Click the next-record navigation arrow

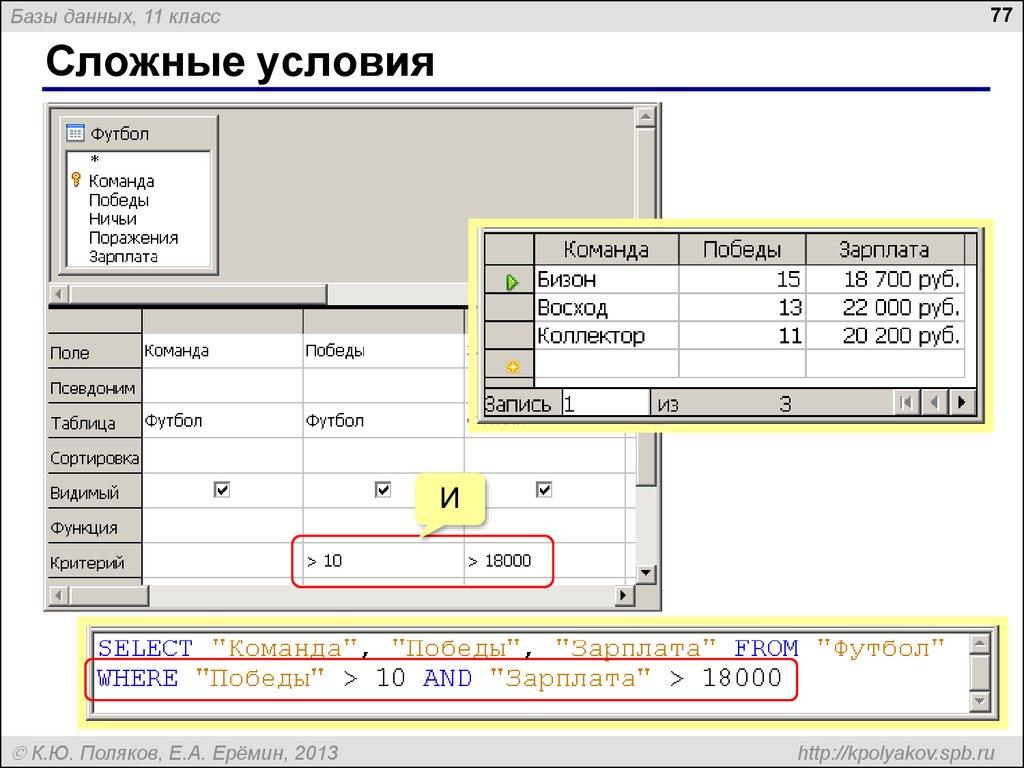coord(960,402)
